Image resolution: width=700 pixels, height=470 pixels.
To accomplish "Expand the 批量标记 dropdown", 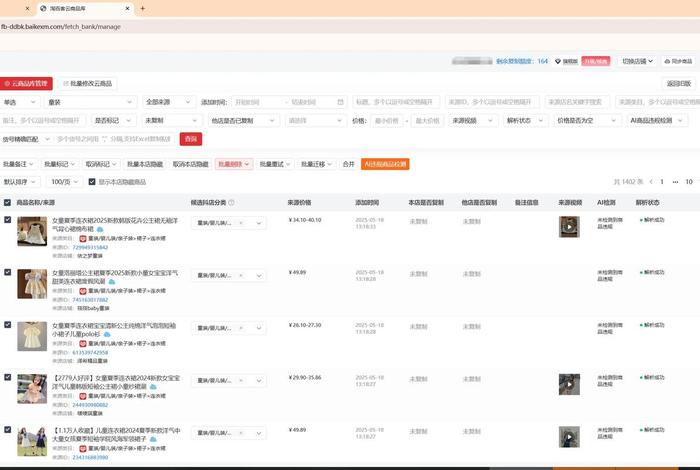I will (x=59, y=164).
